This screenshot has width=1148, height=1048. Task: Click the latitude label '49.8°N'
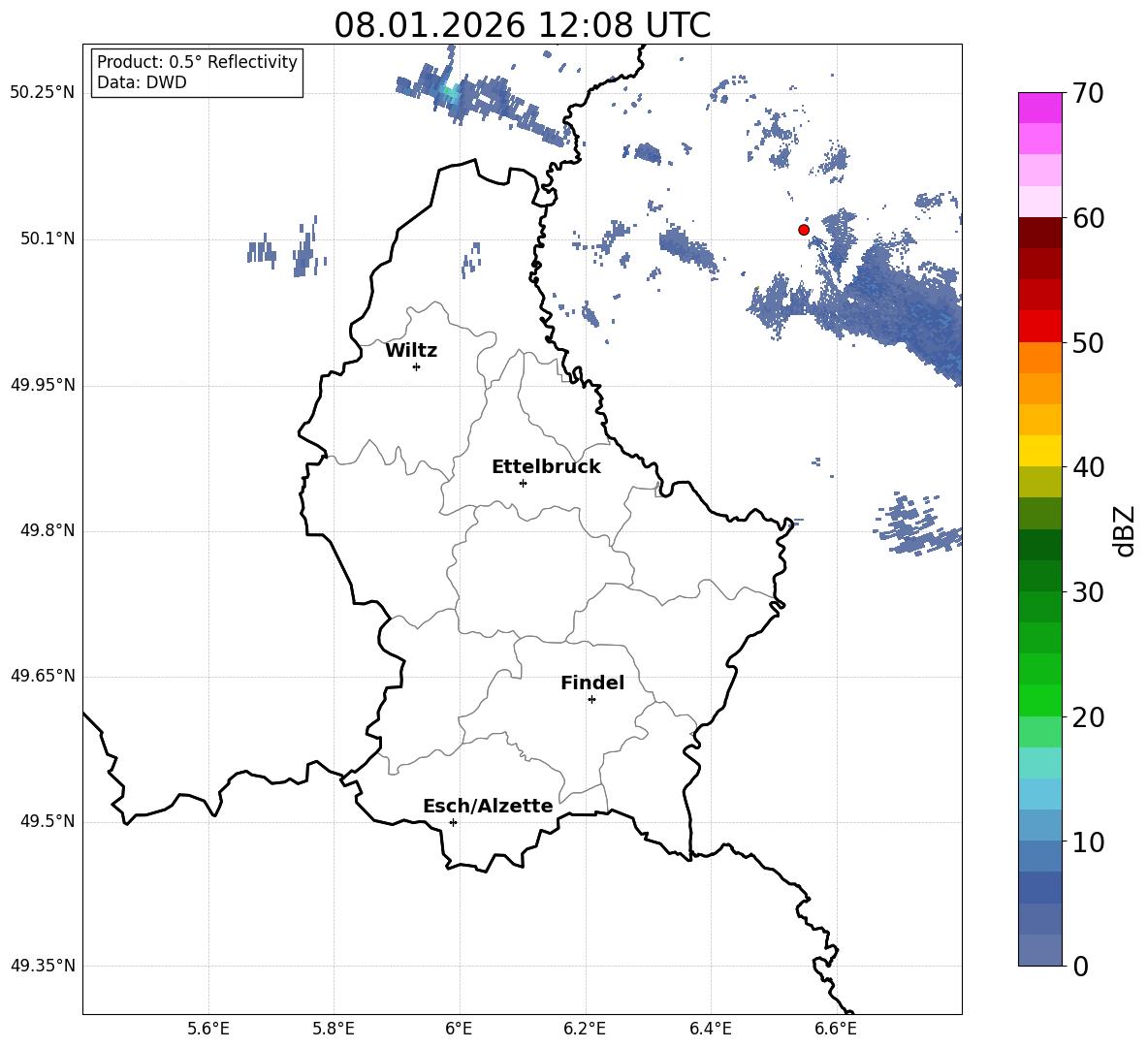(x=48, y=530)
